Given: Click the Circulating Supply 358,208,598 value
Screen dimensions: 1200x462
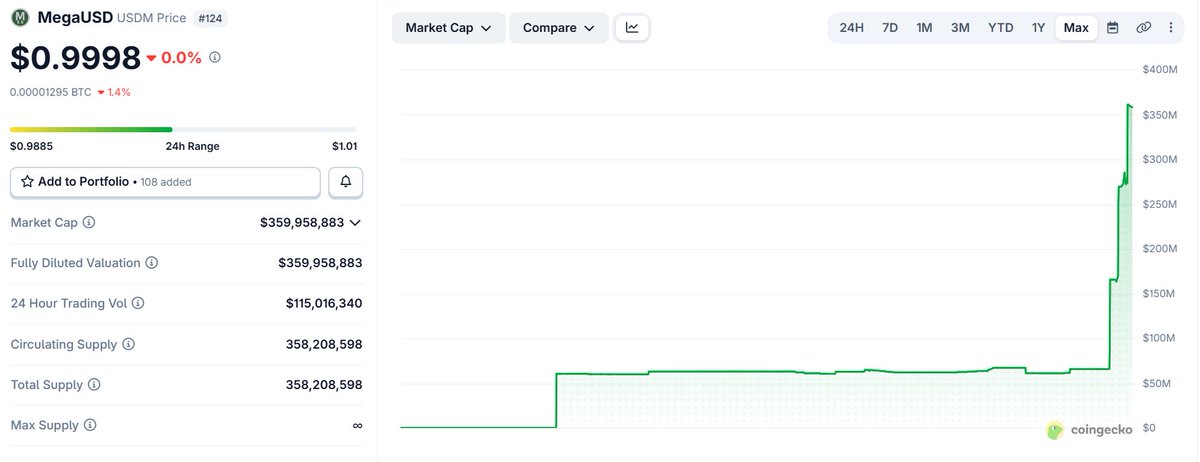Looking at the screenshot, I should (x=324, y=344).
